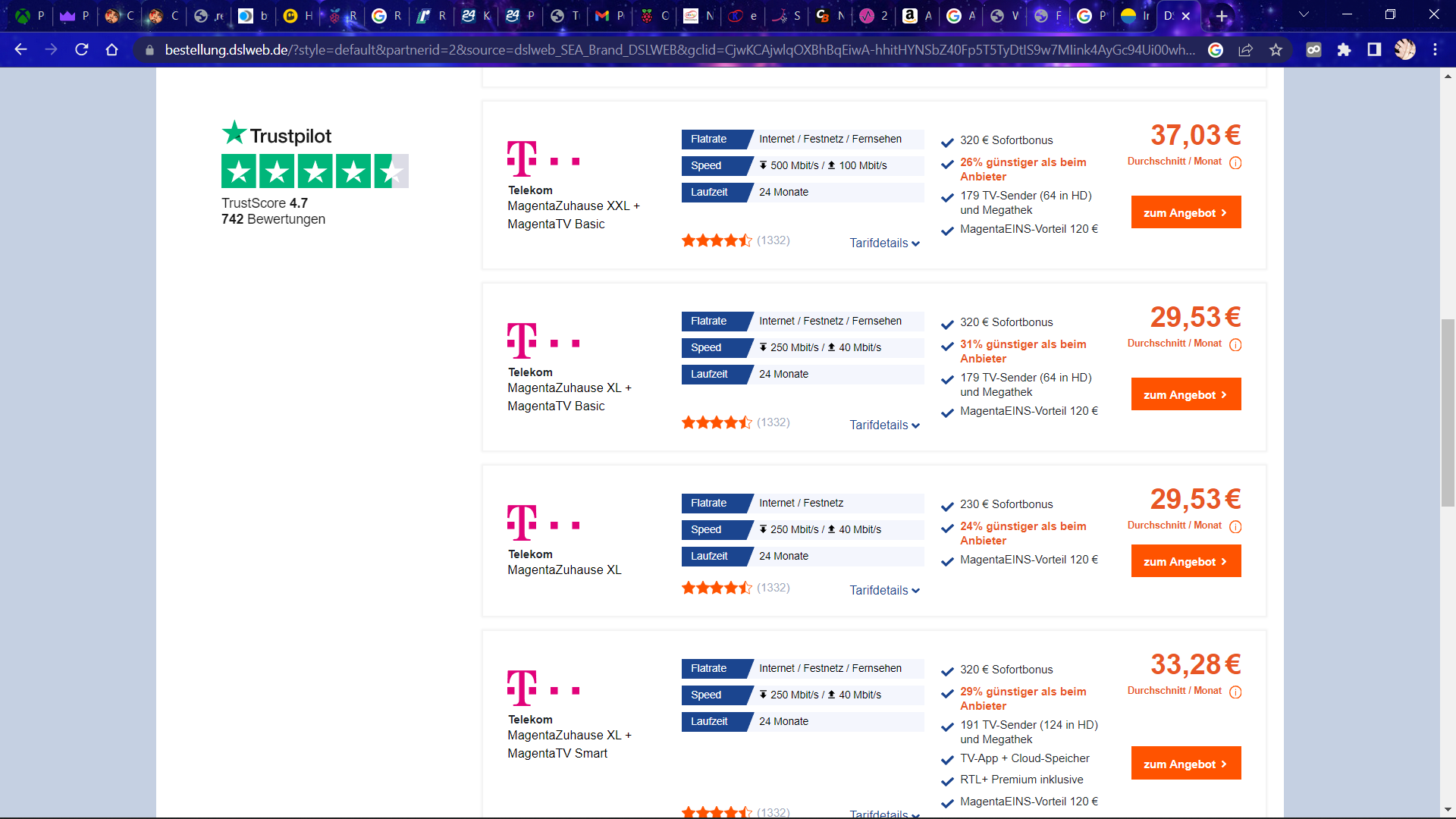Open the side panel icon
The image size is (1456, 819).
[1374, 50]
